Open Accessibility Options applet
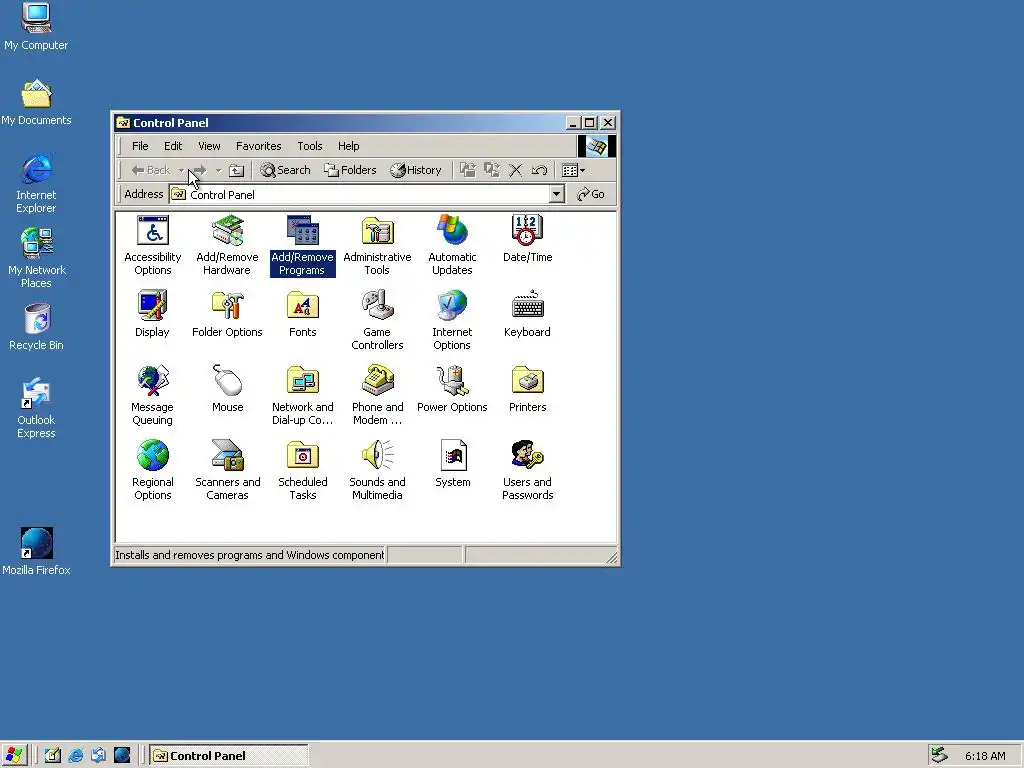The width and height of the screenshot is (1024, 768). pos(153,246)
